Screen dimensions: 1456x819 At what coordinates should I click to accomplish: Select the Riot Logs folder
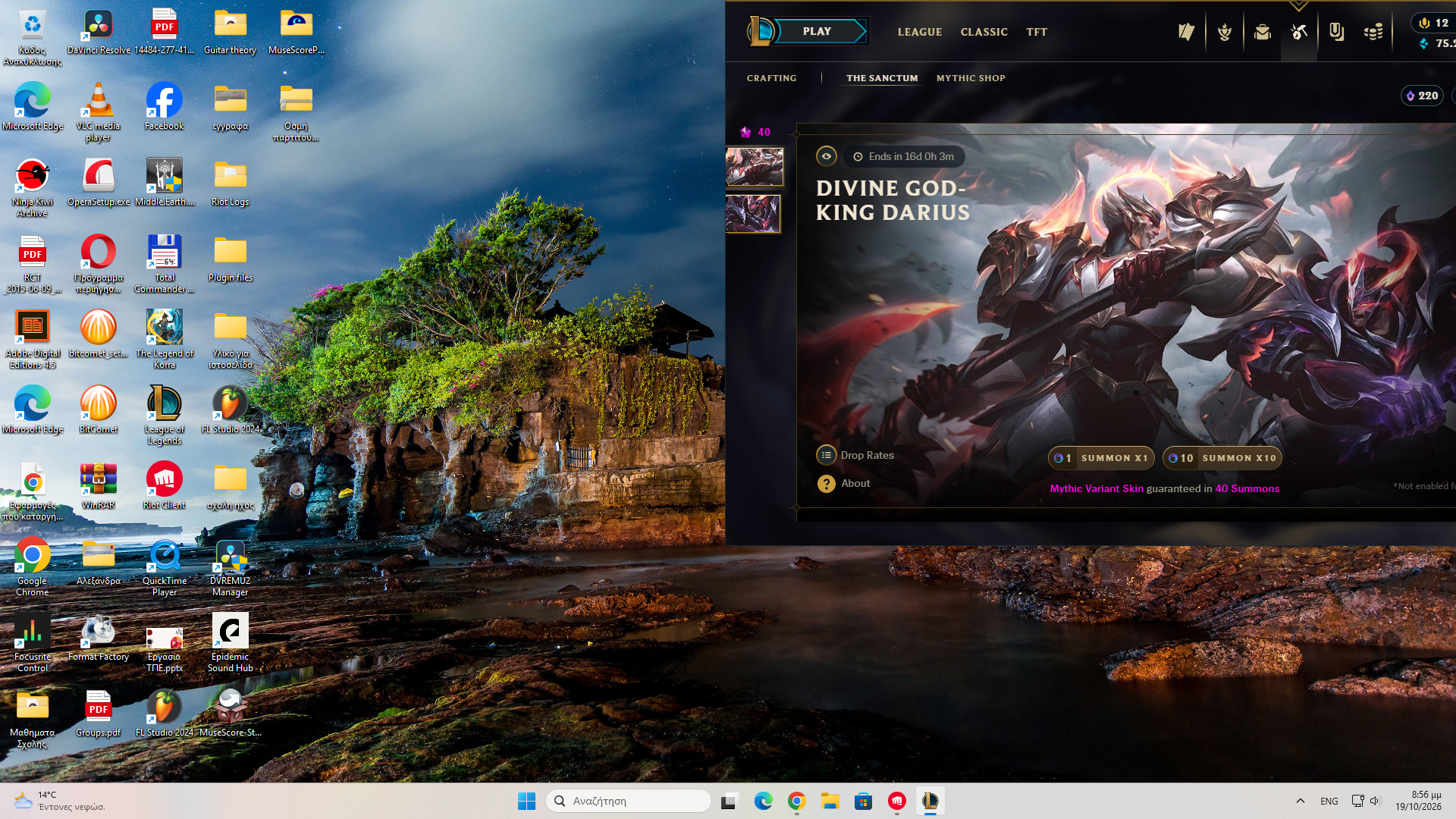[x=231, y=182]
